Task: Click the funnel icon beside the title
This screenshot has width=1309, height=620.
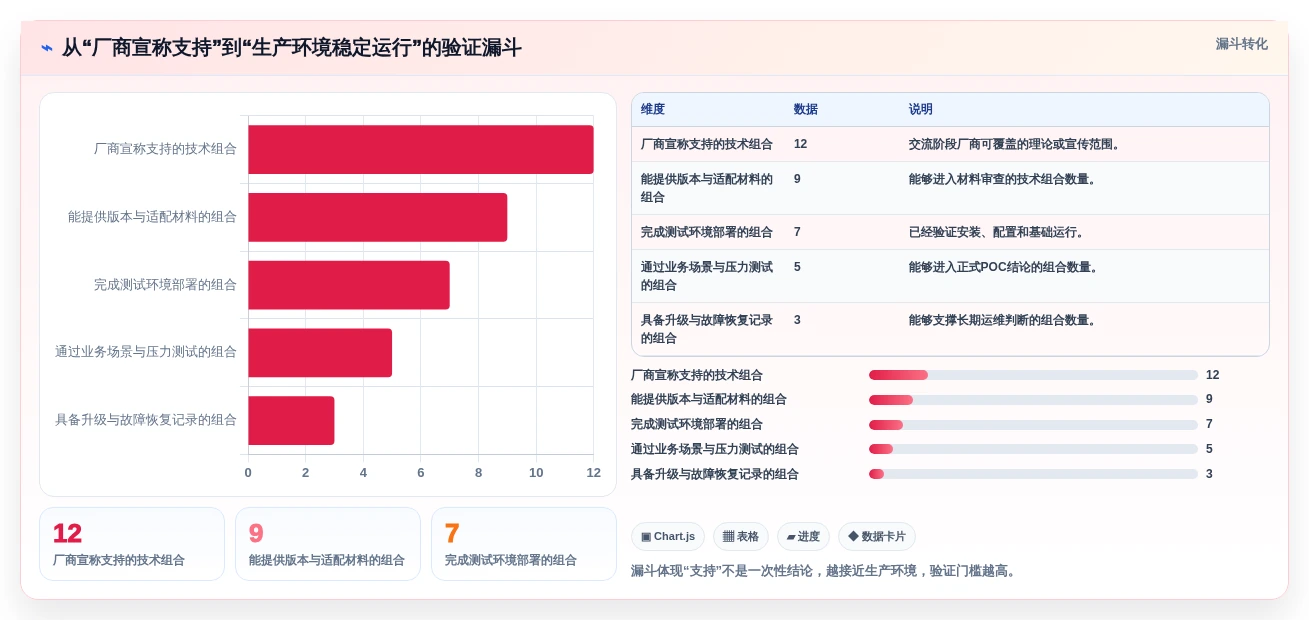Action: coord(47,48)
